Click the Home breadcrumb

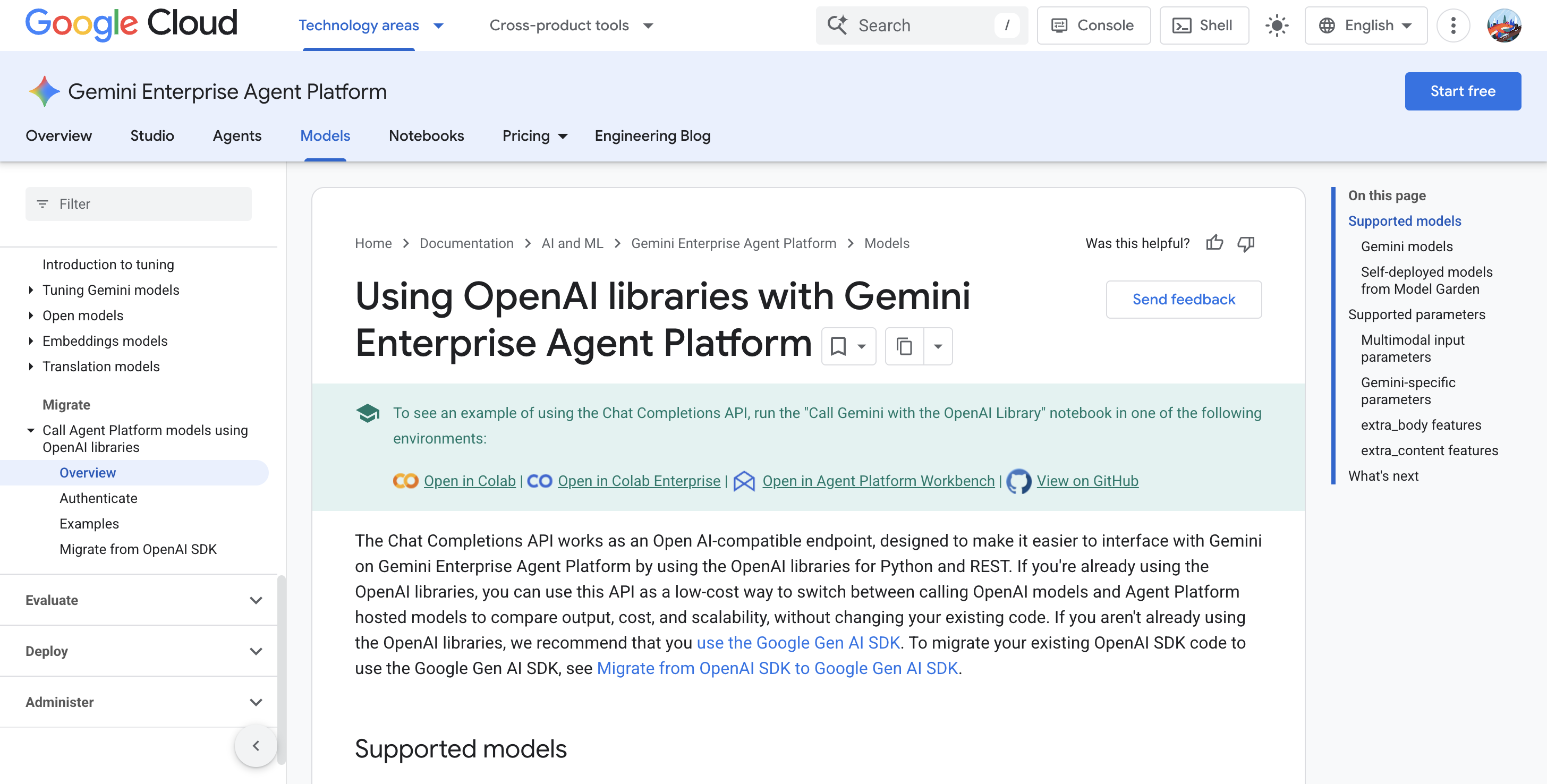tap(373, 243)
